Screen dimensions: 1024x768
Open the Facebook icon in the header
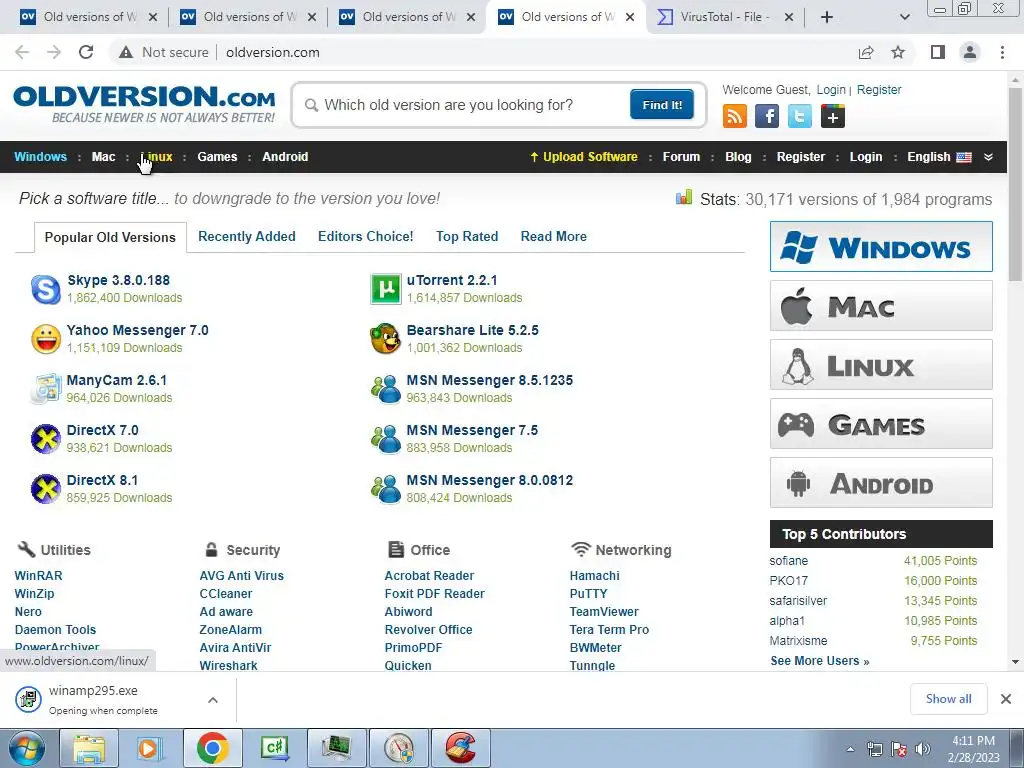(x=767, y=116)
